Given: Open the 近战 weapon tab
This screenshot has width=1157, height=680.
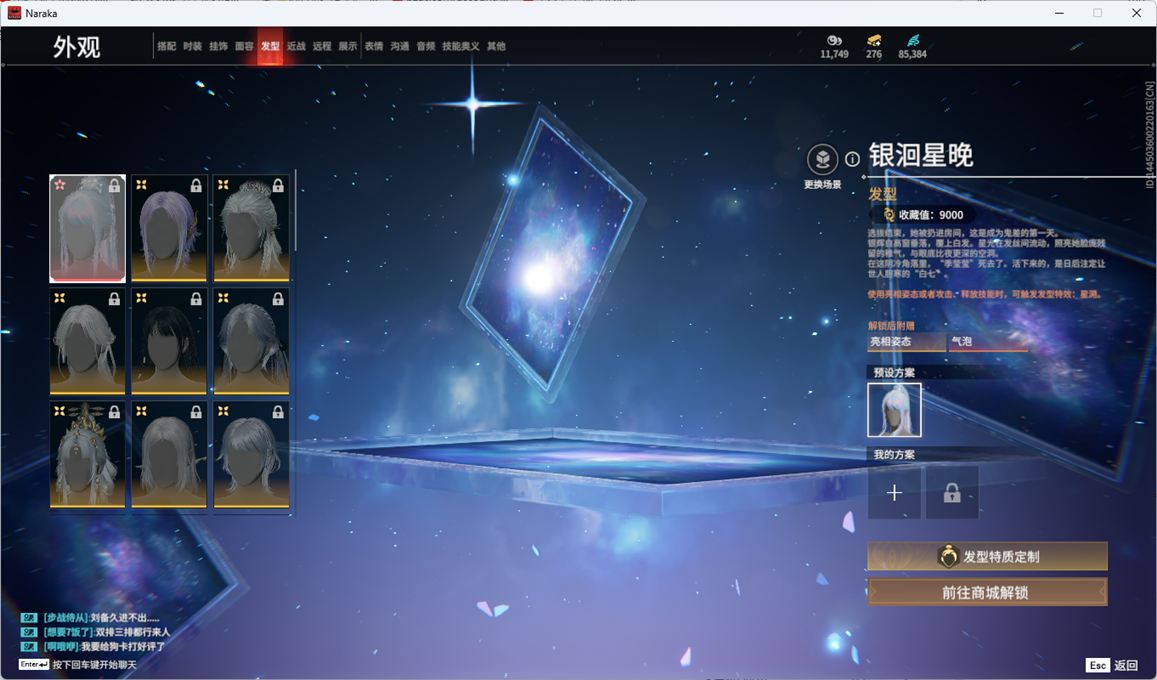Looking at the screenshot, I should [296, 46].
